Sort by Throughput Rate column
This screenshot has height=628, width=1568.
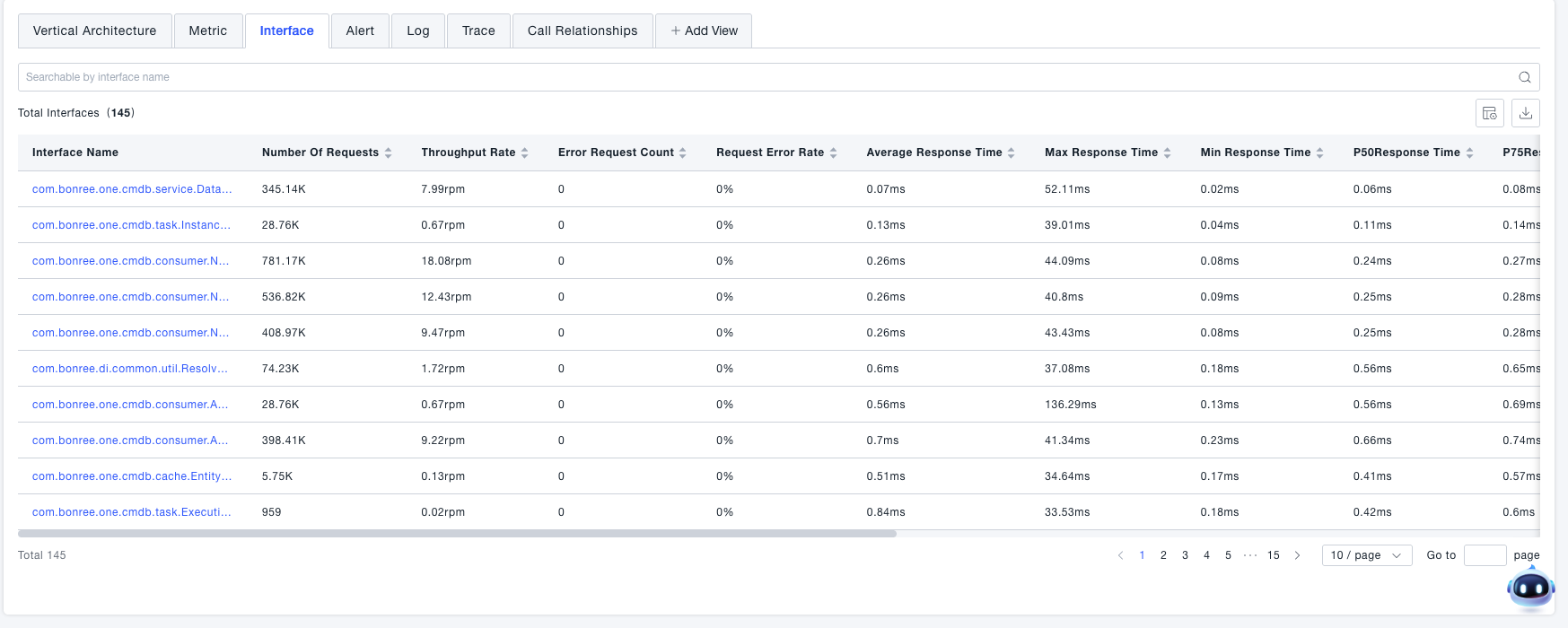pos(524,153)
